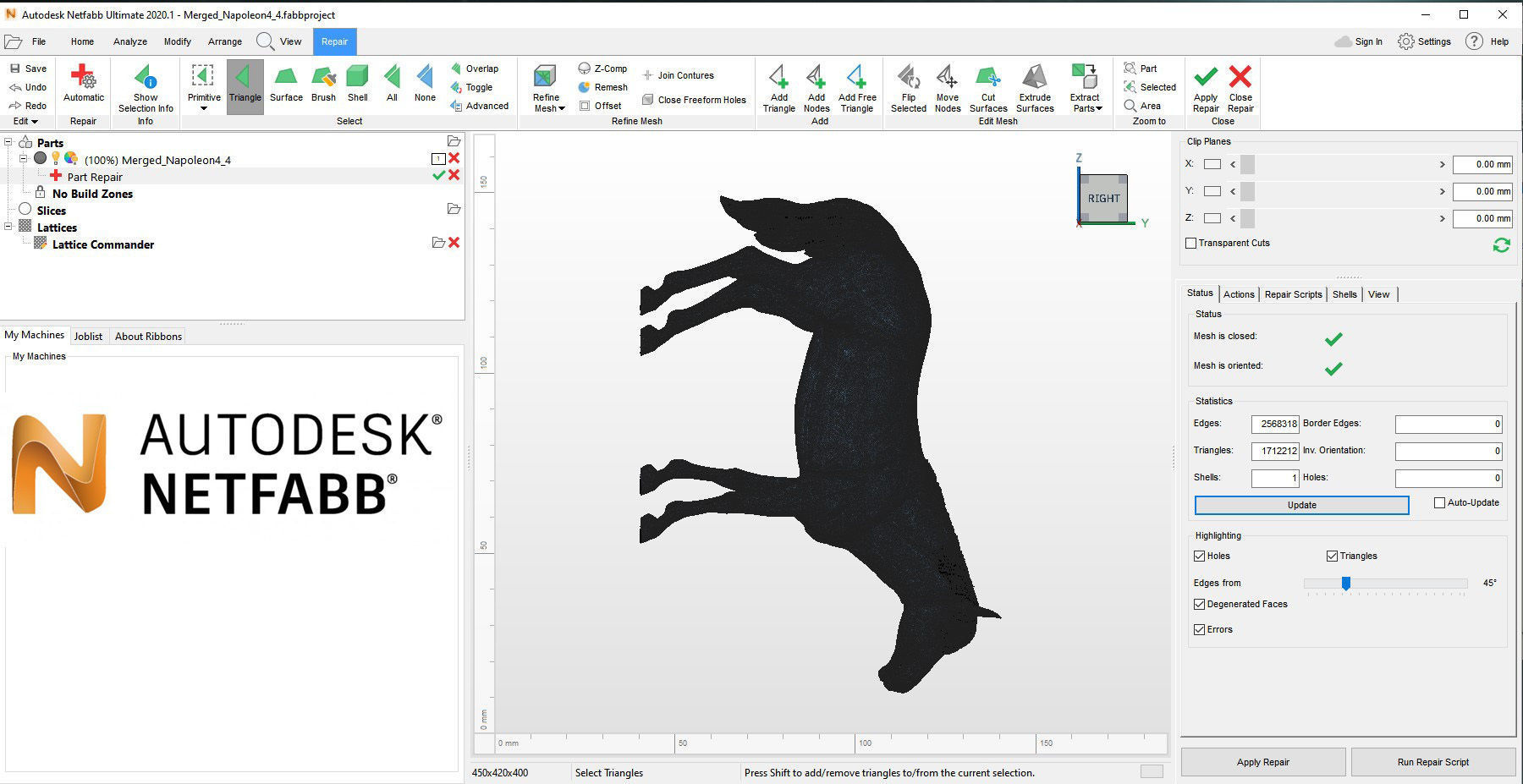The height and width of the screenshot is (784, 1523).
Task: Uncheck Errors highlighting
Action: coord(1199,629)
